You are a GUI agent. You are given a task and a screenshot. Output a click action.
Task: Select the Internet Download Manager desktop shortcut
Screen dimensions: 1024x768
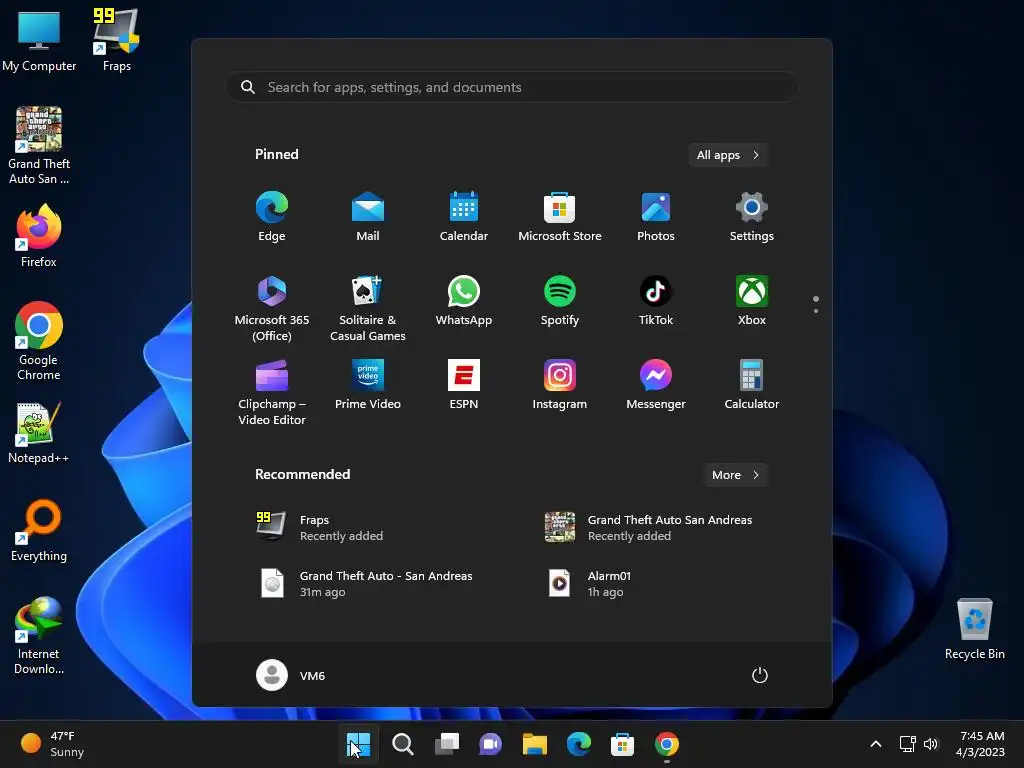click(39, 635)
